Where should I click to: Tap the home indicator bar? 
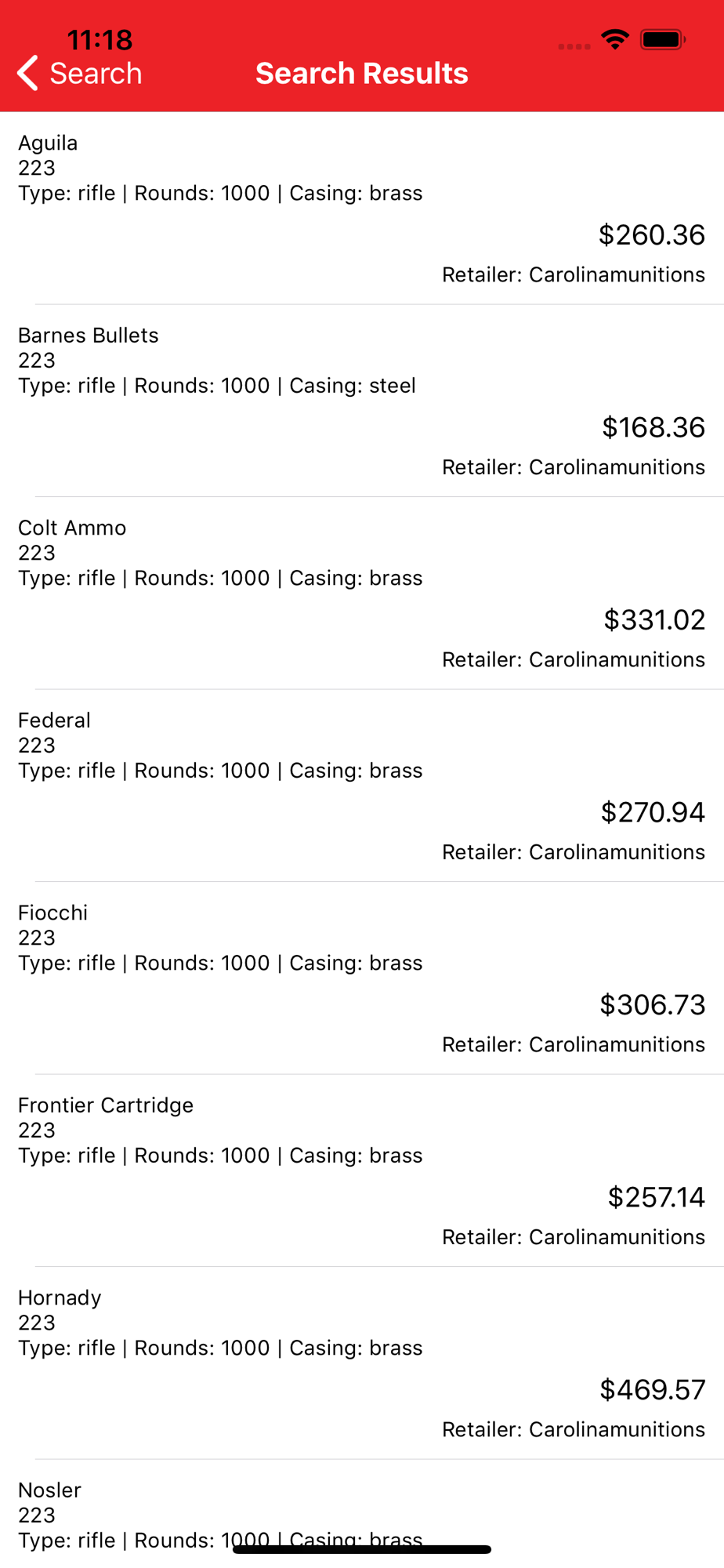point(362,1549)
